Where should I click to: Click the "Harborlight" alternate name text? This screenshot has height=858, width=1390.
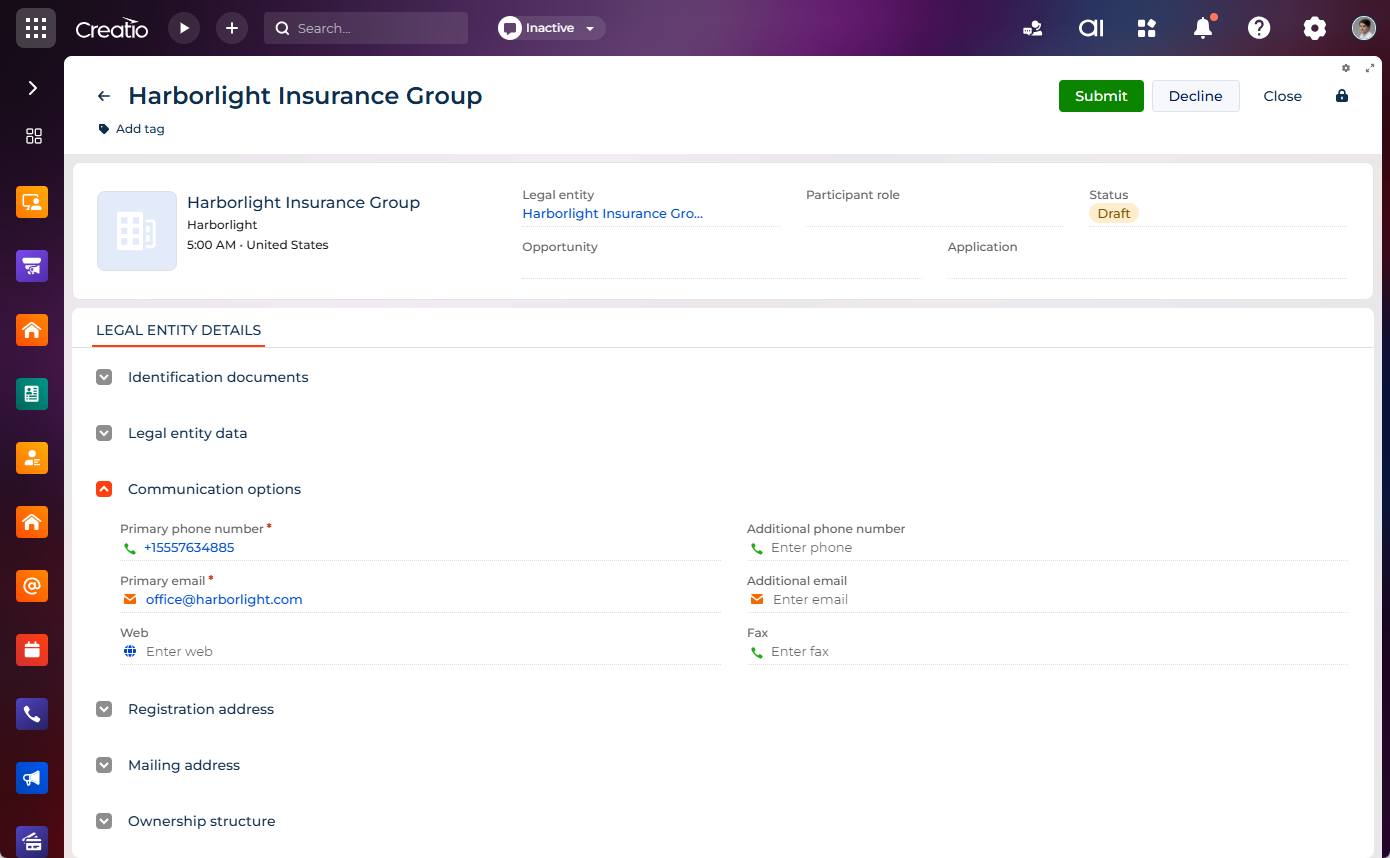point(222,225)
